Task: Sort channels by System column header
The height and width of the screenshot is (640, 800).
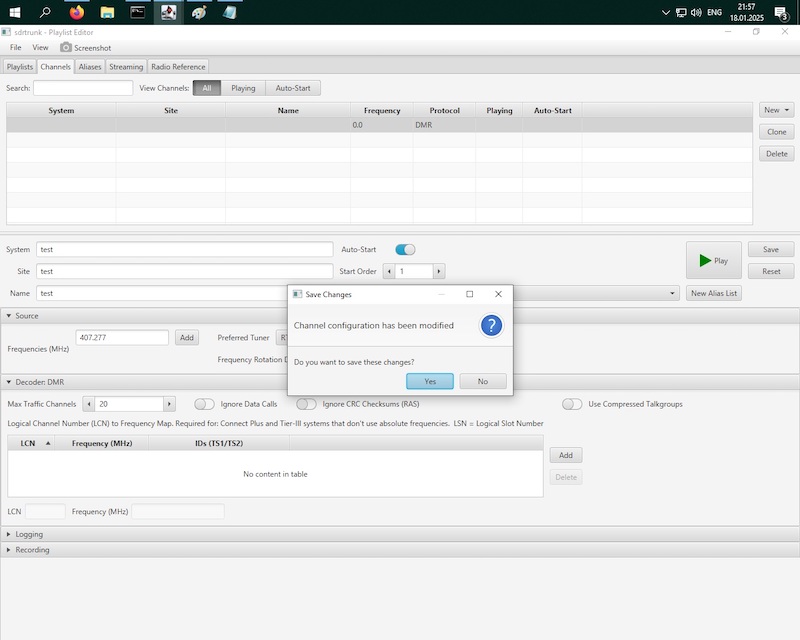Action: 61,110
